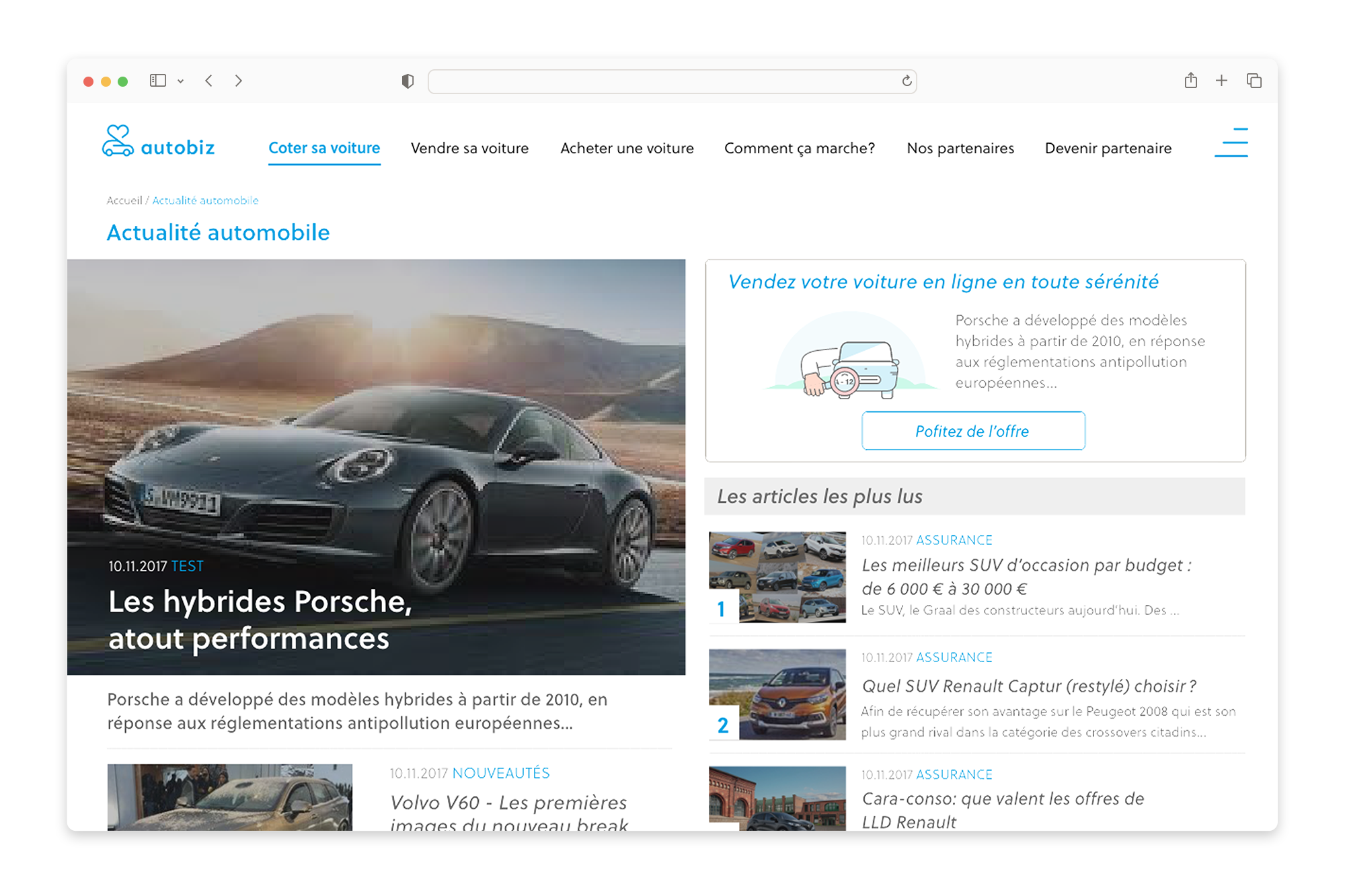The image size is (1345, 896).
Task: Click the Afin de récupérer son avantage excerpt
Action: (x=1048, y=721)
